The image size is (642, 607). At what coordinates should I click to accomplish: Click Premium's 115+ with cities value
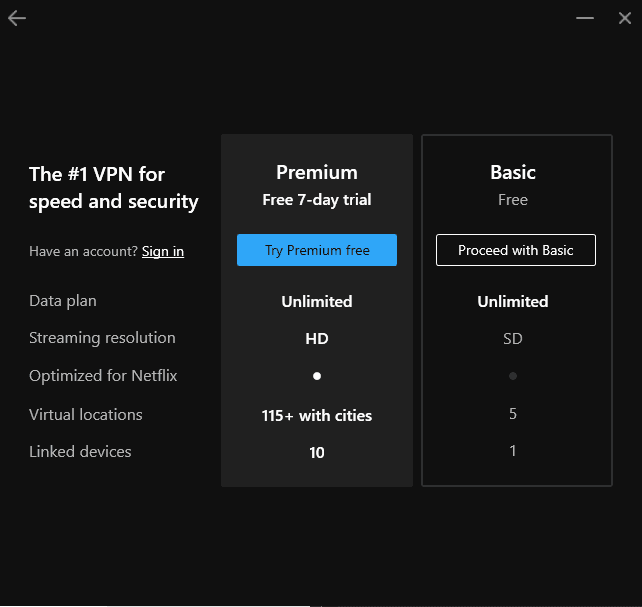pyautogui.click(x=317, y=415)
